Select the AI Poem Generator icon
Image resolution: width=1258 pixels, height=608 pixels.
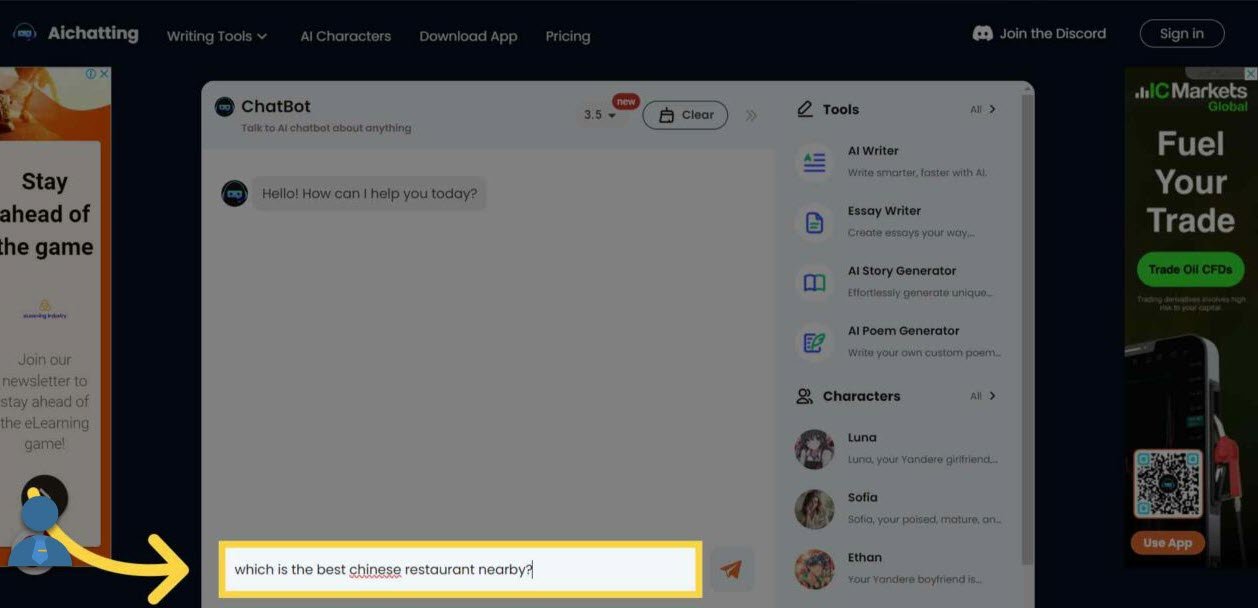click(x=814, y=343)
